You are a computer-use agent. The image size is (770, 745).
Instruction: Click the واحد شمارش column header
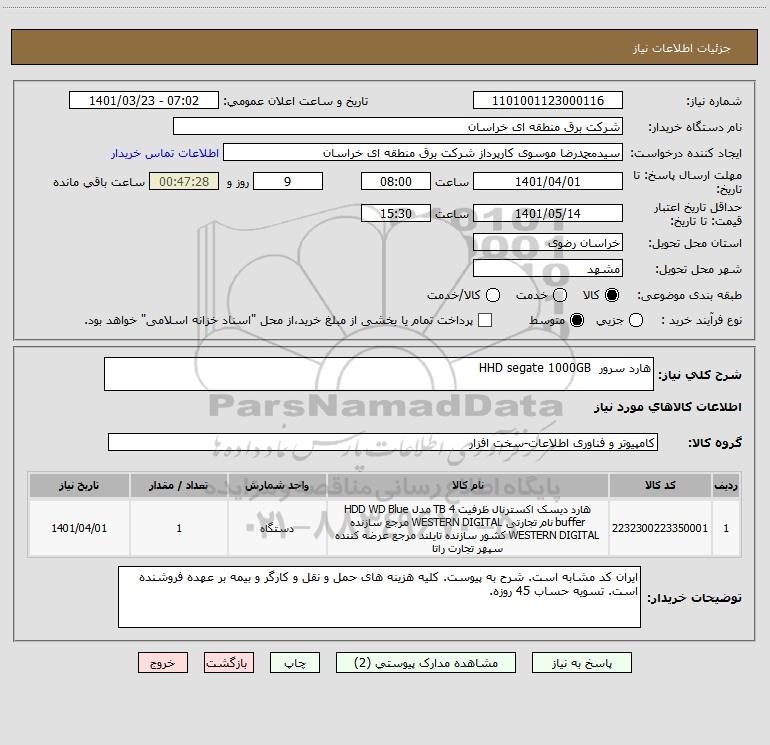click(277, 485)
